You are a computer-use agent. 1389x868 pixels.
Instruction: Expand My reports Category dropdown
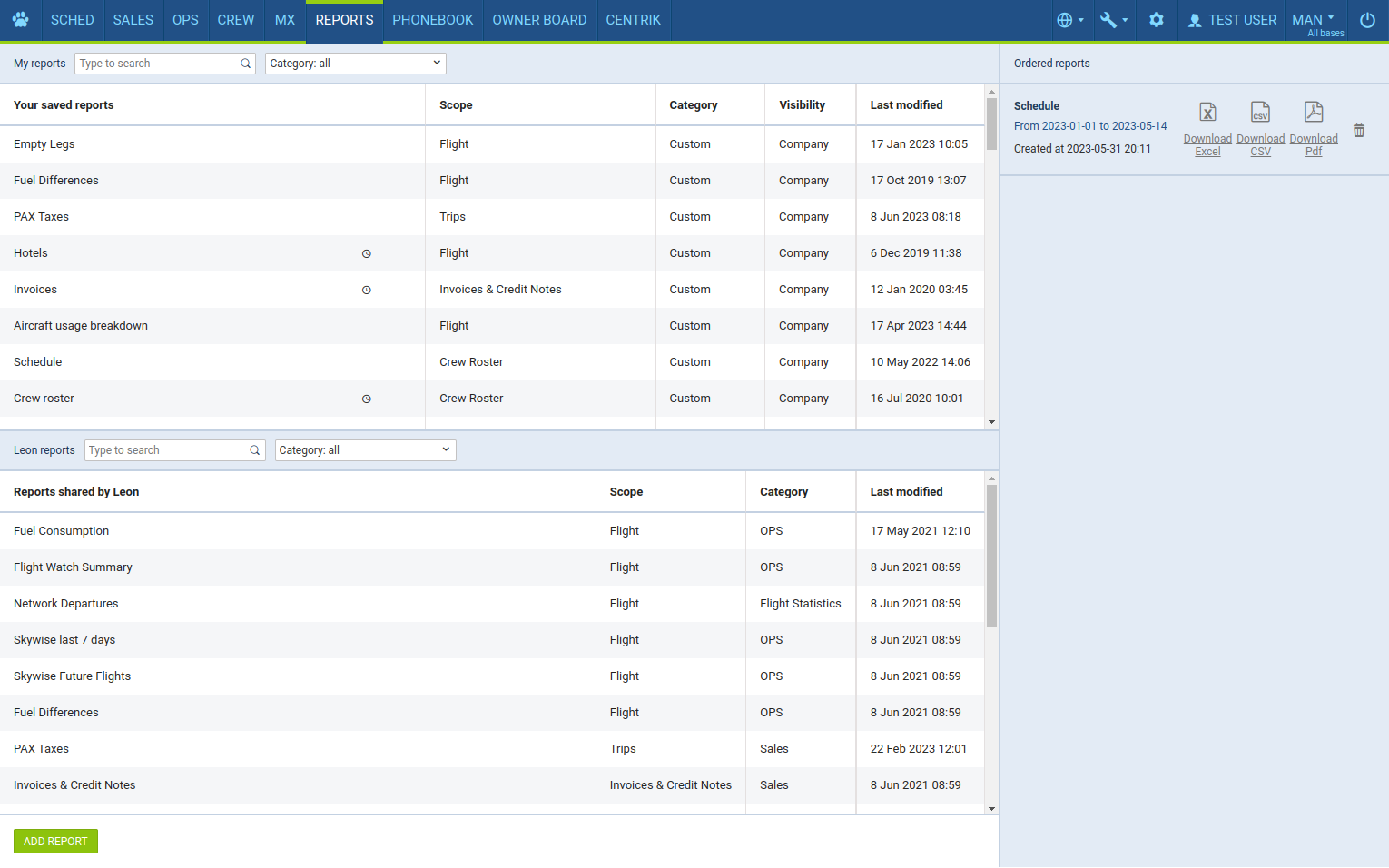pyautogui.click(x=355, y=64)
